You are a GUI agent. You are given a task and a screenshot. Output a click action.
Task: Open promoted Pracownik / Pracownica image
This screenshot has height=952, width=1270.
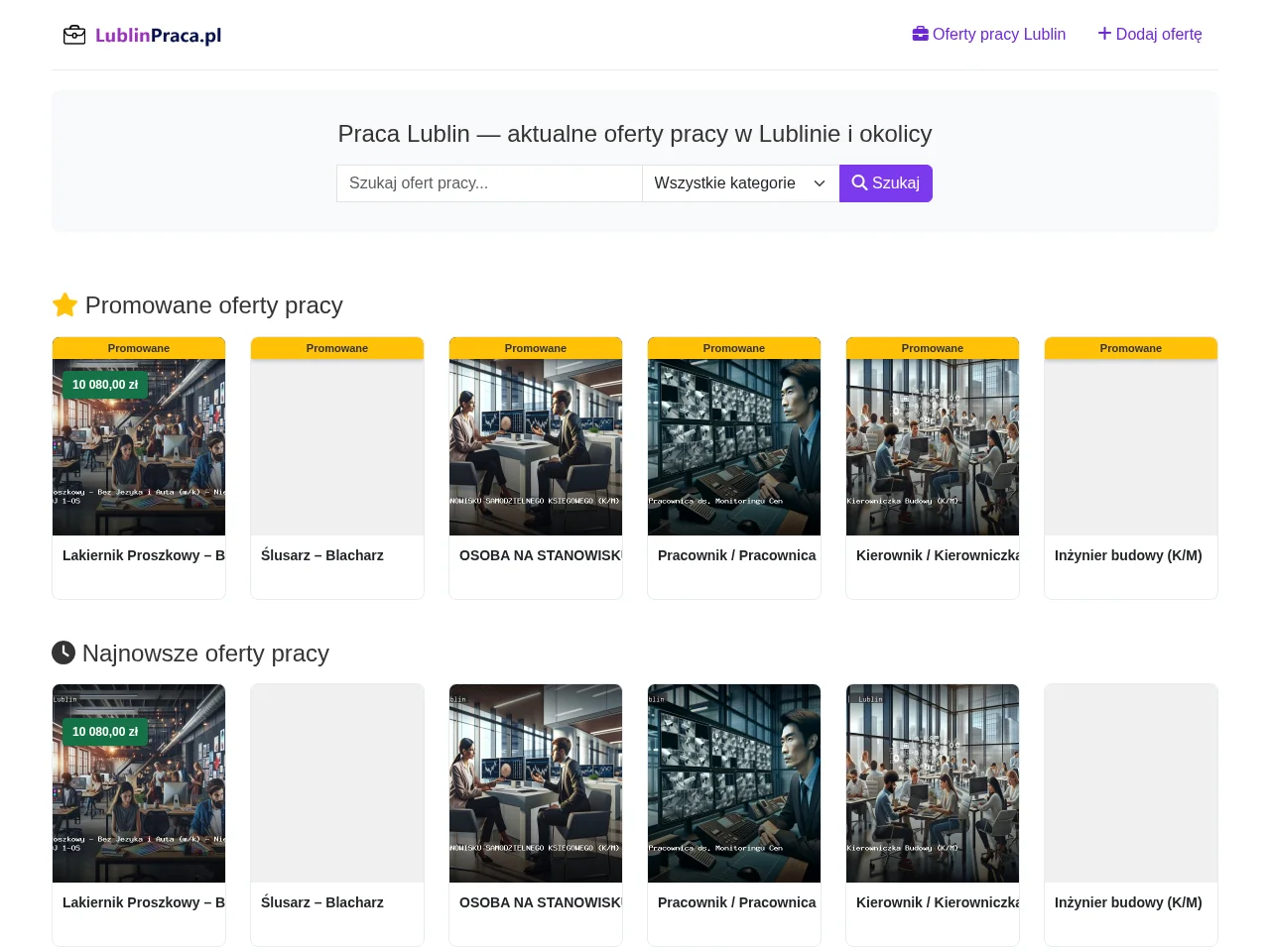734,447
